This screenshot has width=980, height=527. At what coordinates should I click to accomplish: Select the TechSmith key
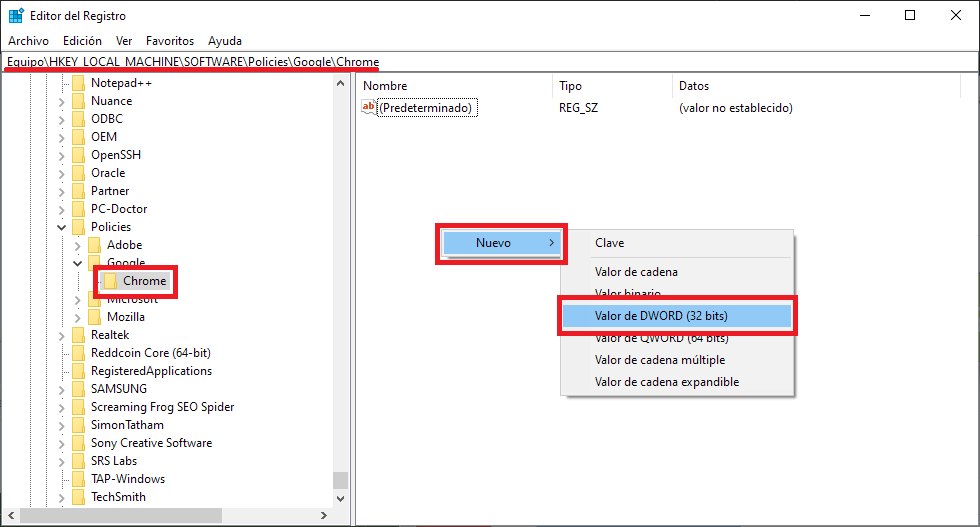pyautogui.click(x=118, y=497)
